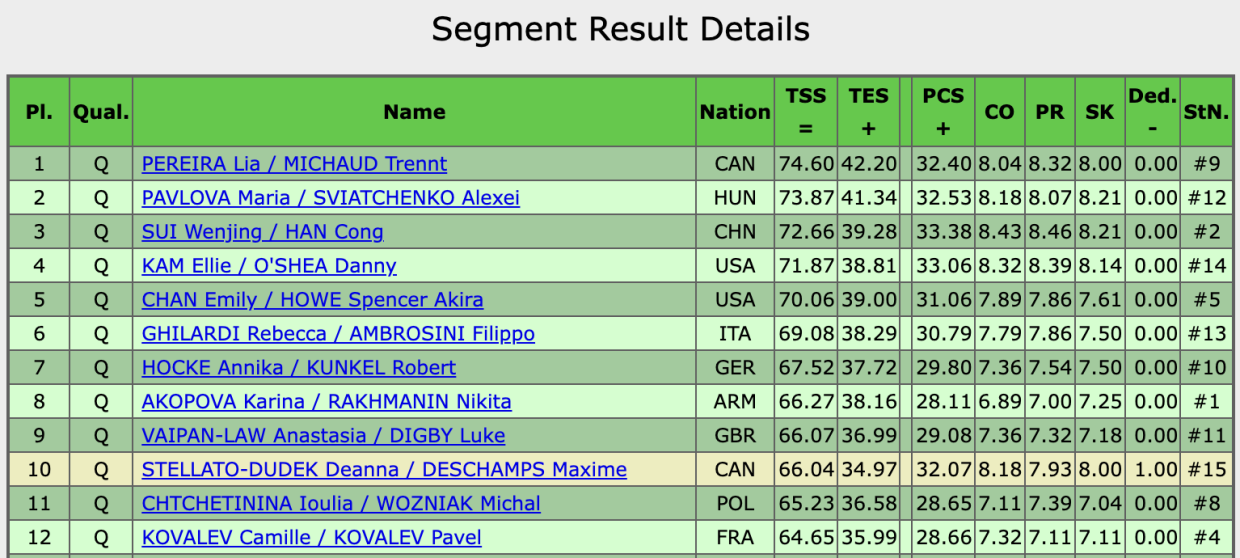Open PAVLOVA Maria / SVIATCHENKO Alexei link
Image resolution: width=1240 pixels, height=558 pixels.
pos(330,198)
